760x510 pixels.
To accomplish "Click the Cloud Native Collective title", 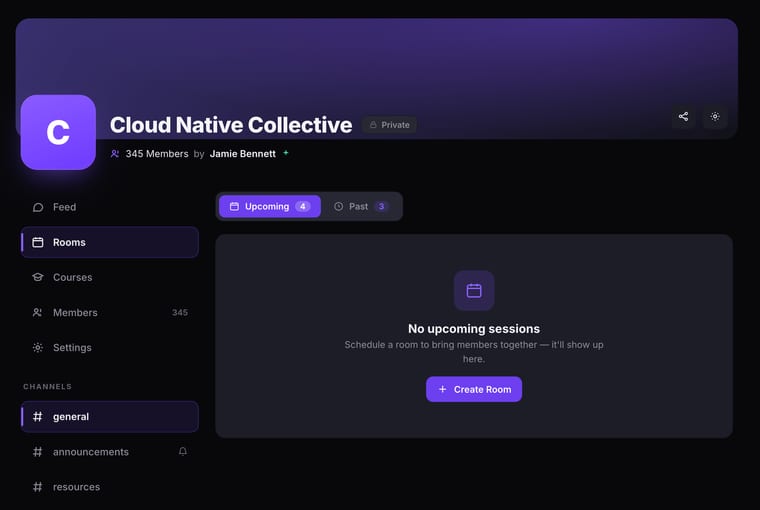I will tap(231, 125).
